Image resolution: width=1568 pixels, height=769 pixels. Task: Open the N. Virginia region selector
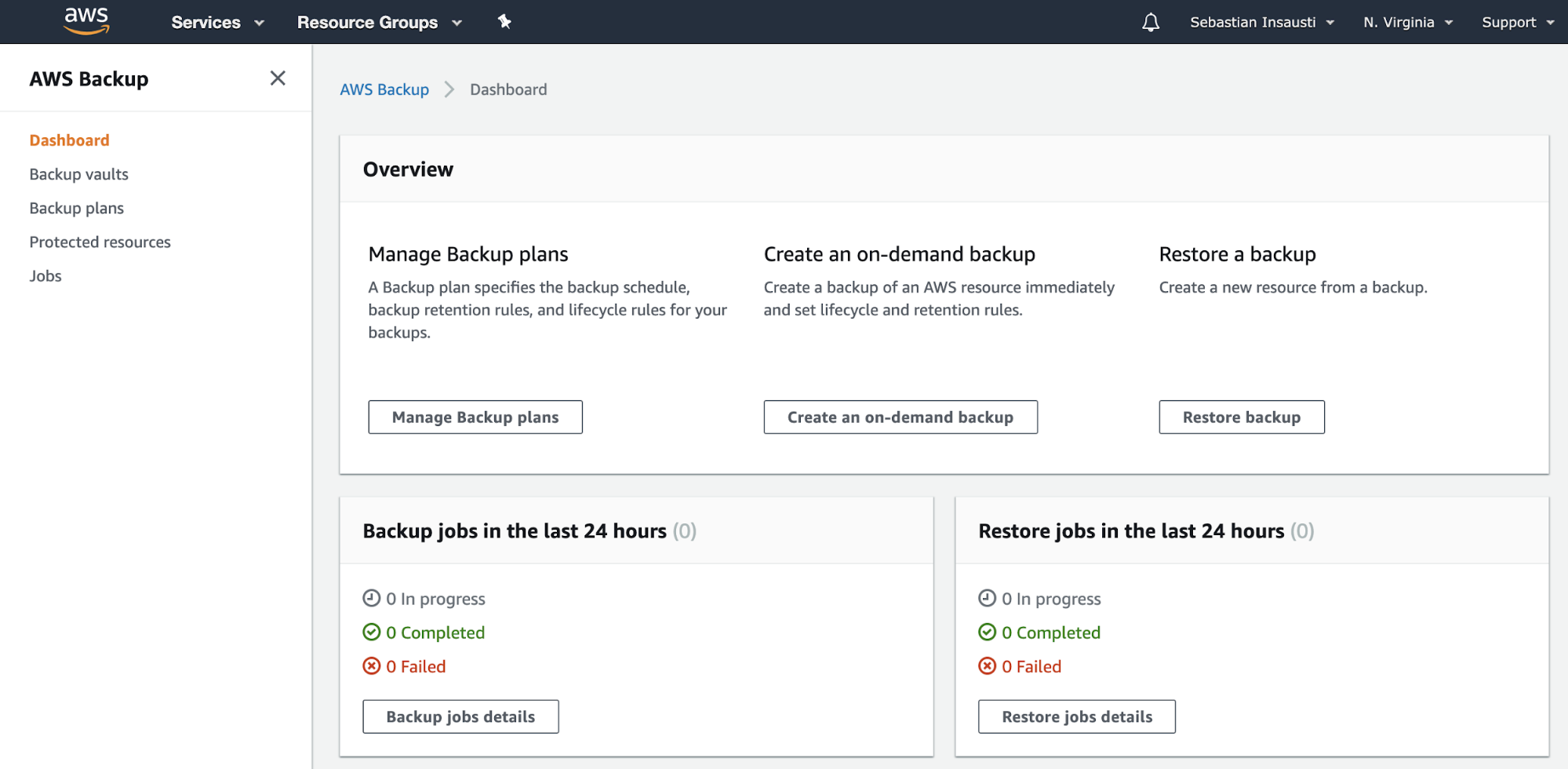[x=1408, y=22]
